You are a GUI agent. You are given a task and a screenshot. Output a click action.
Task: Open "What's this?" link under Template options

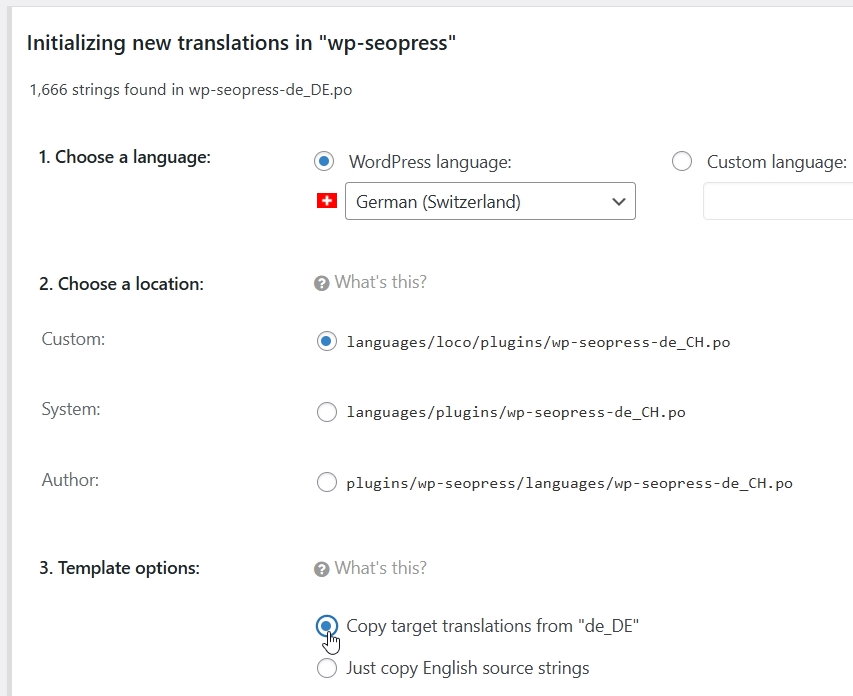tap(380, 568)
